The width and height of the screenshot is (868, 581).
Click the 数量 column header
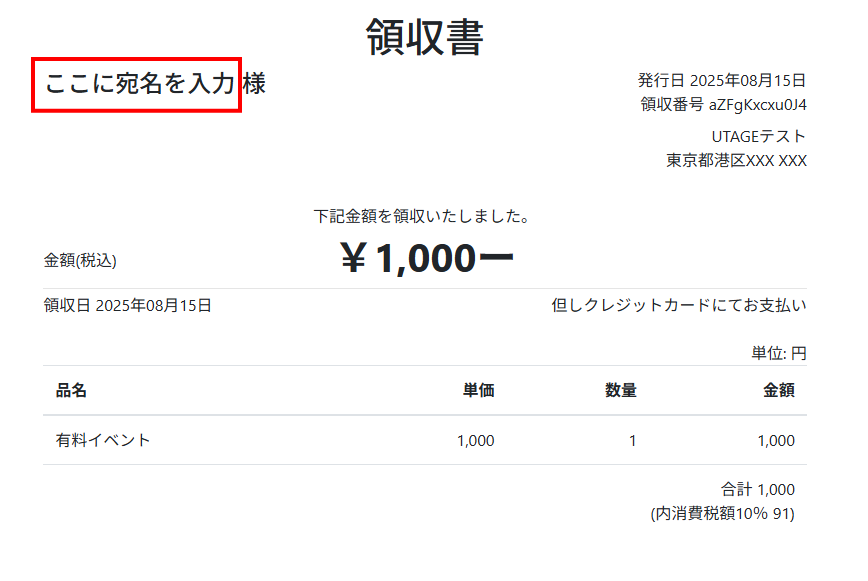click(621, 391)
